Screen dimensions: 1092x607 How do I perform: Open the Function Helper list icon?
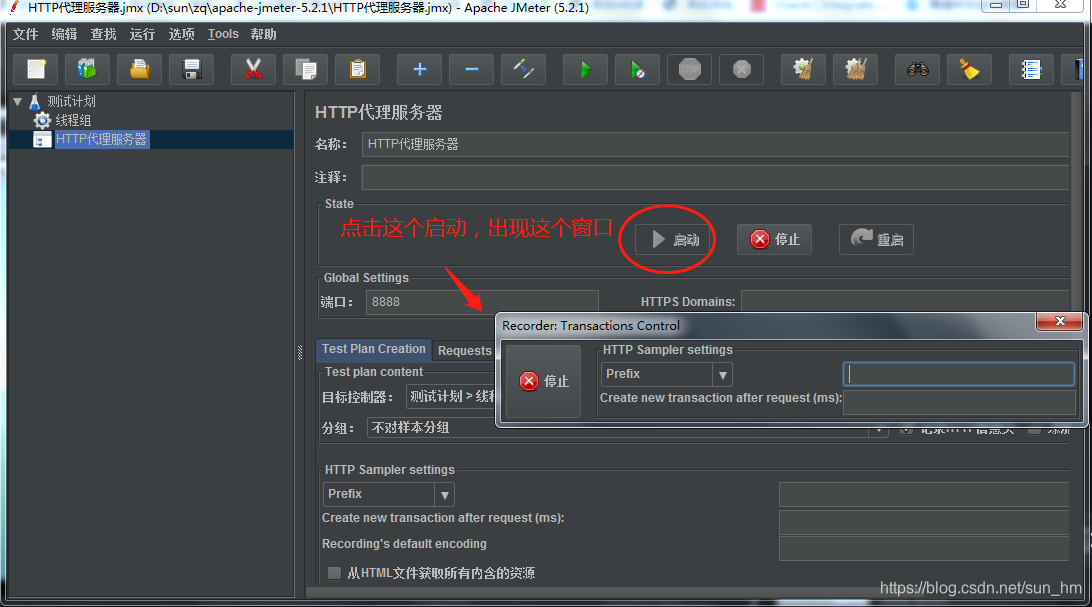tap(1031, 69)
